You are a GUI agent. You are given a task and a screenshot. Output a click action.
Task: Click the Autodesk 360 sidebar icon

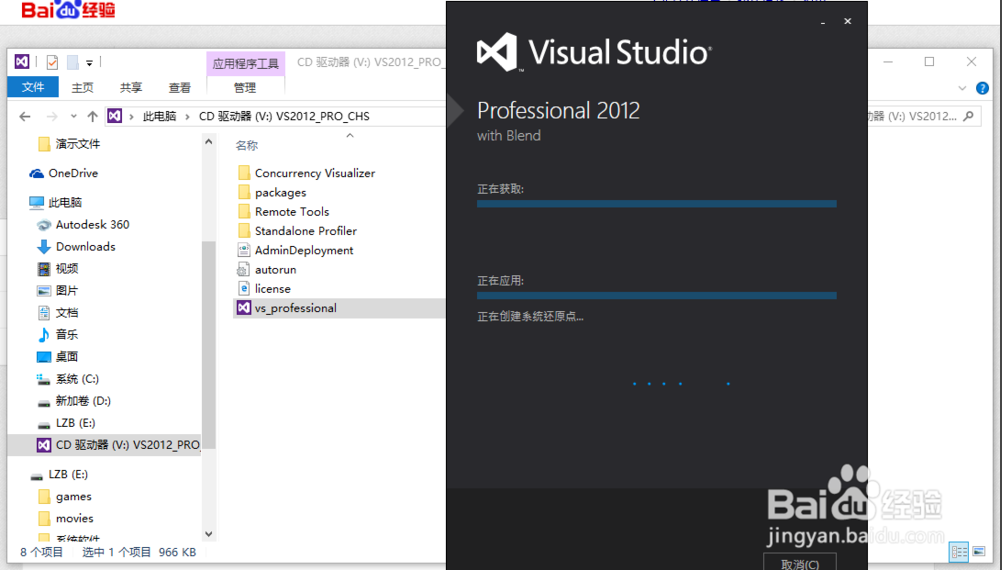tap(44, 225)
